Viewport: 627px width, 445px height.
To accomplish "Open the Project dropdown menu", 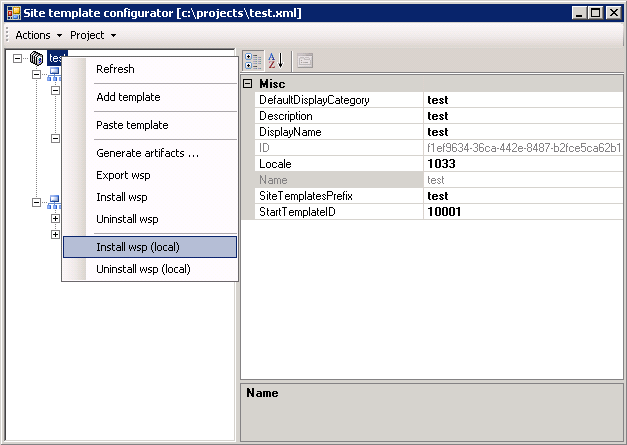I will click(93, 35).
